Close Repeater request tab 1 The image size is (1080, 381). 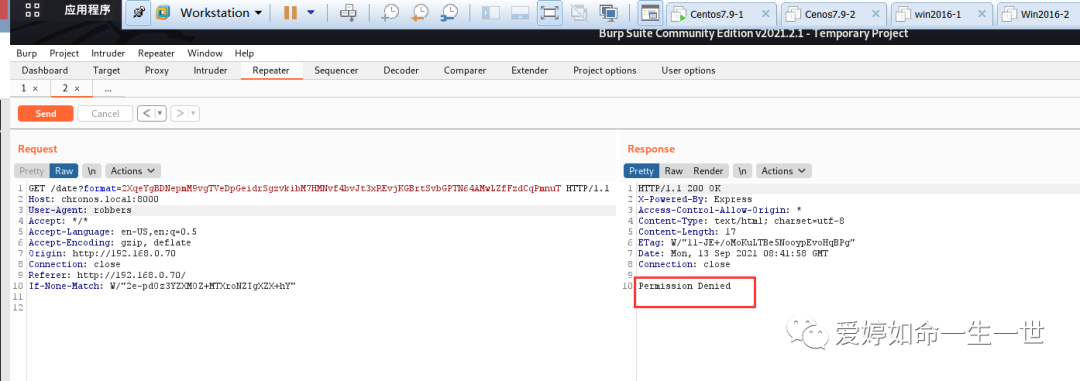point(35,89)
